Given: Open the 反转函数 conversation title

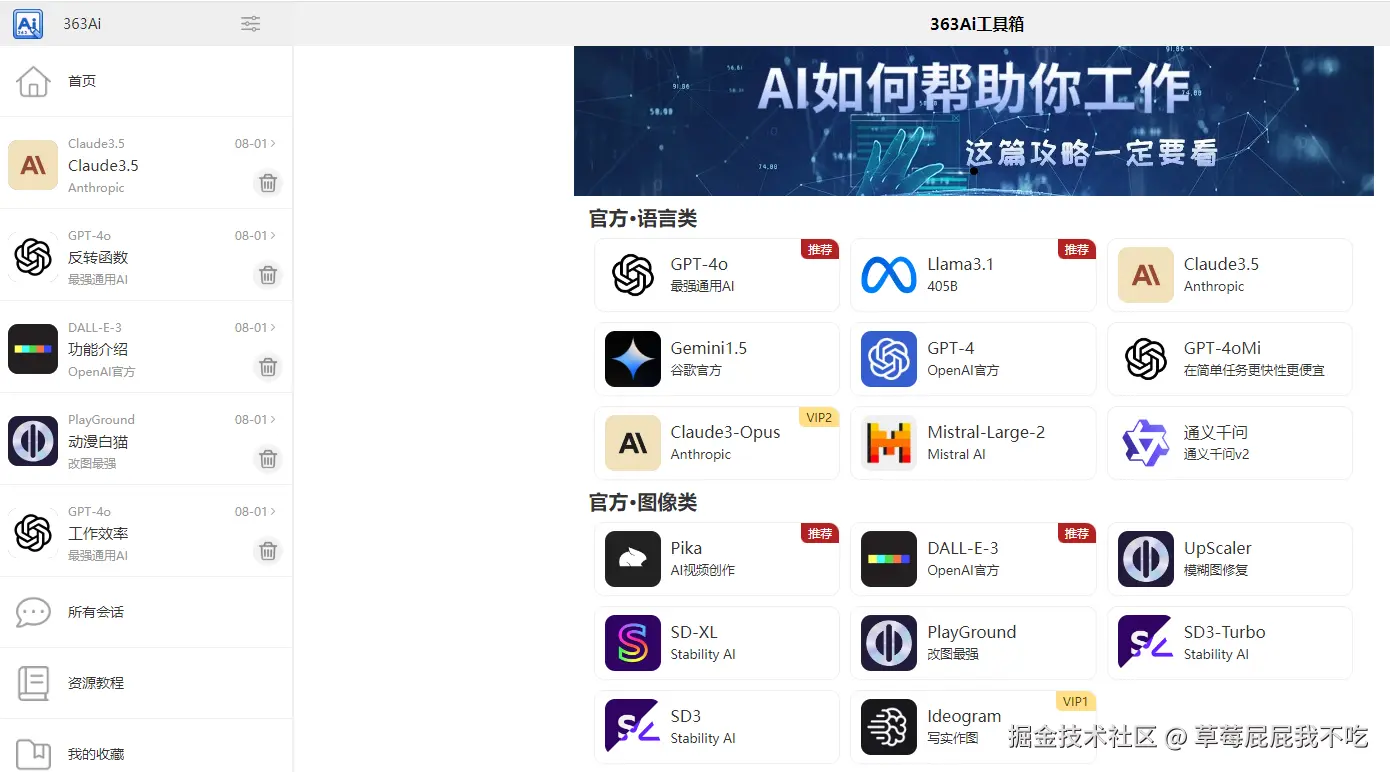Looking at the screenshot, I should [98, 258].
